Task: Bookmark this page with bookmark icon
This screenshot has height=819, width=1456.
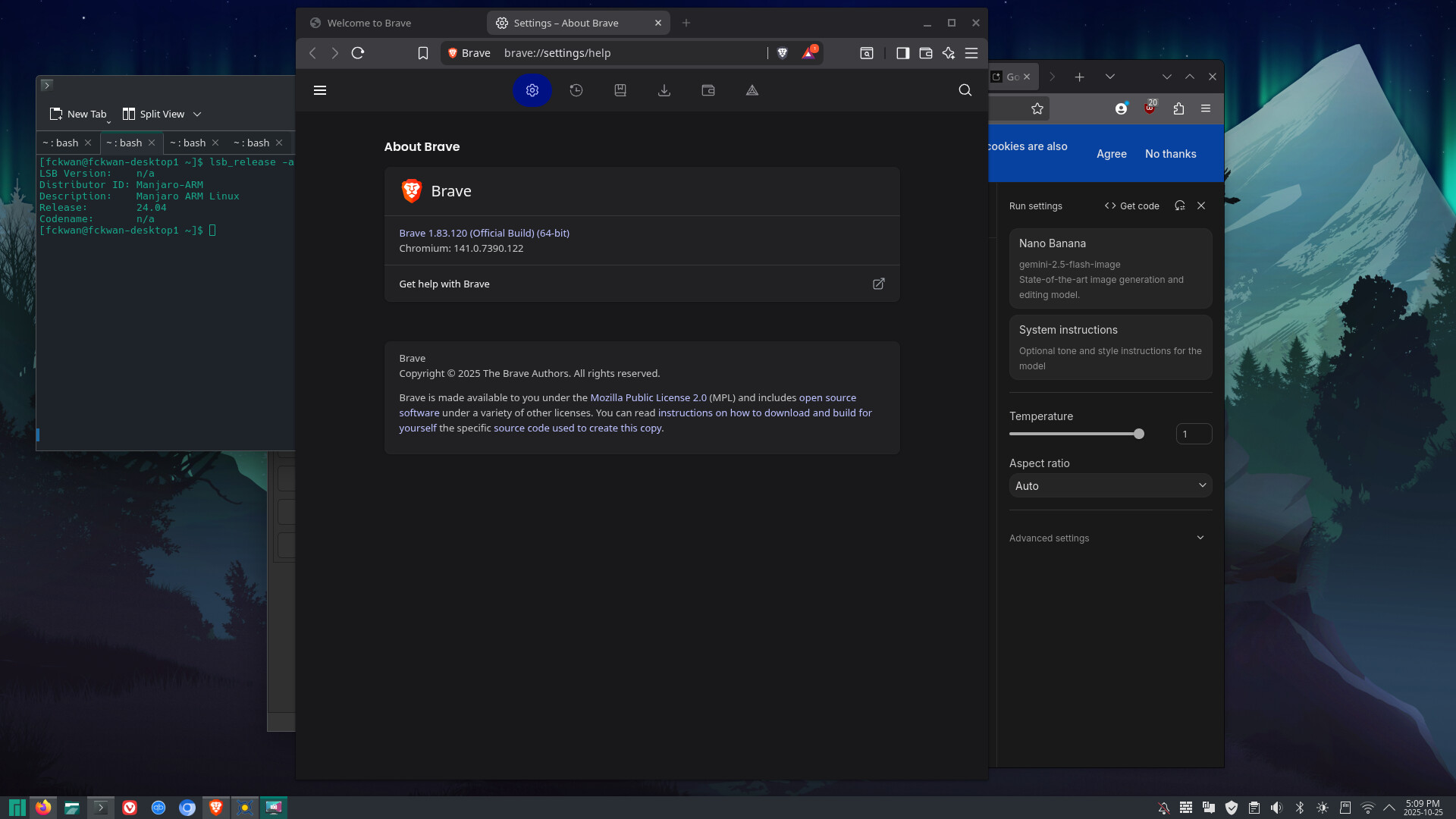Action: [x=423, y=53]
